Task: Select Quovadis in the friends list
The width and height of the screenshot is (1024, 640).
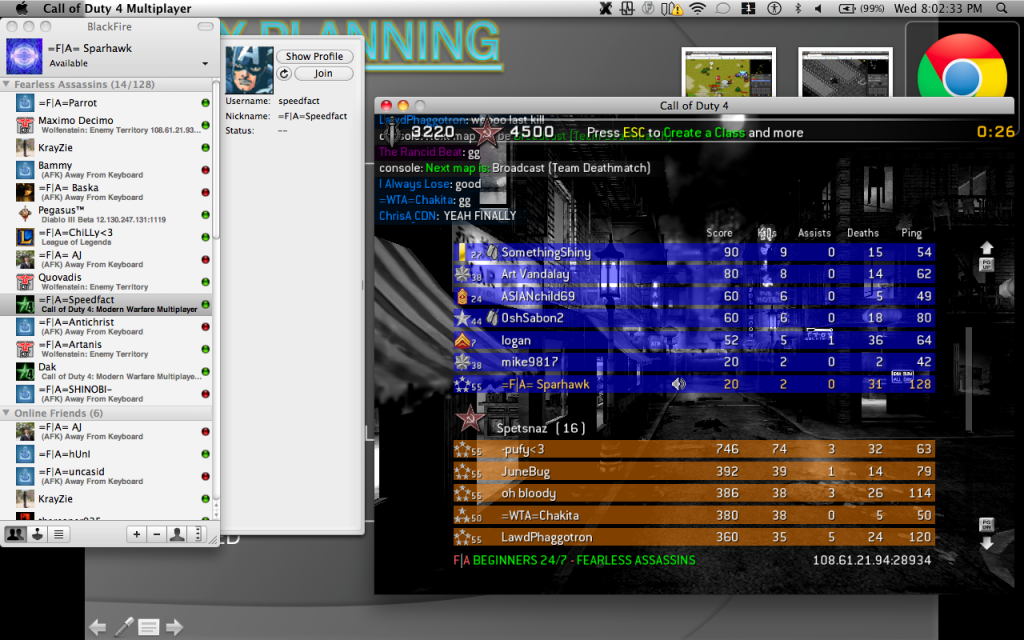Action: (106, 281)
